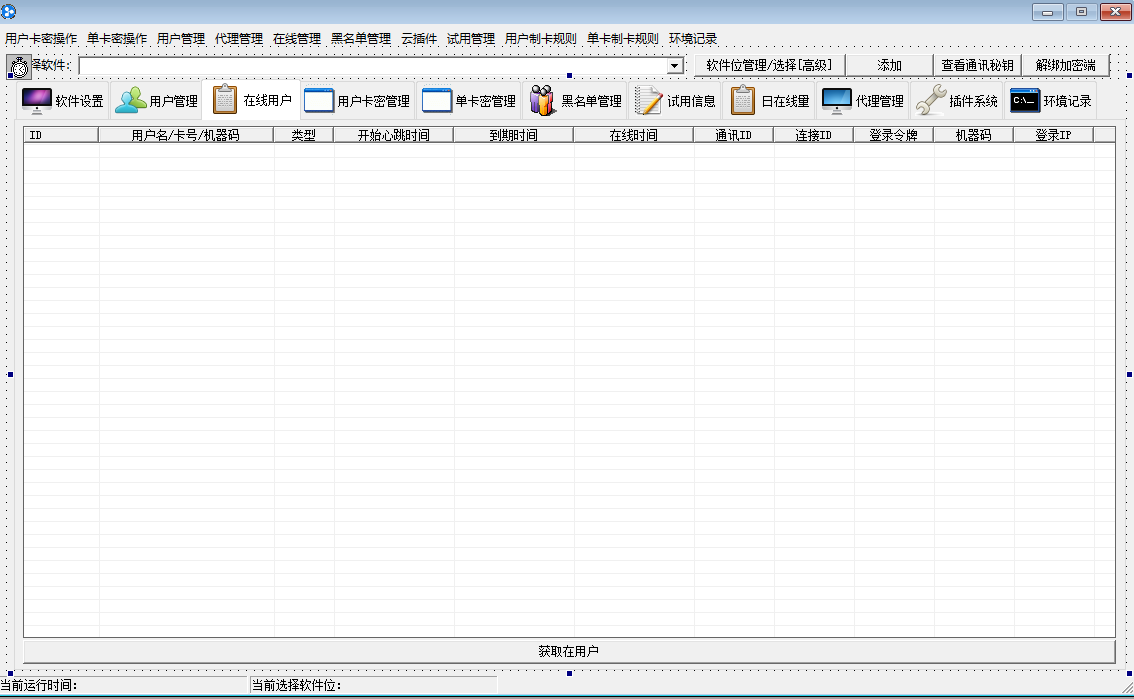Expand the software selection dropdown arrow

[x=675, y=66]
